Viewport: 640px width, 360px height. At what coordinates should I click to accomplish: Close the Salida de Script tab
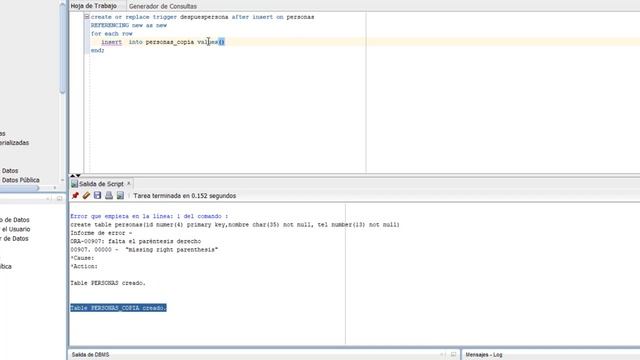(x=129, y=184)
